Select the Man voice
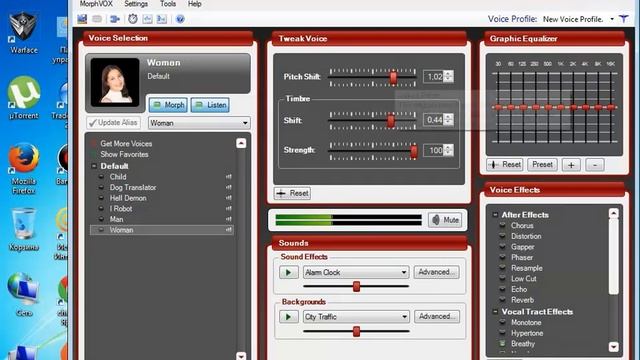Image resolution: width=640 pixels, height=360 pixels. coord(116,219)
